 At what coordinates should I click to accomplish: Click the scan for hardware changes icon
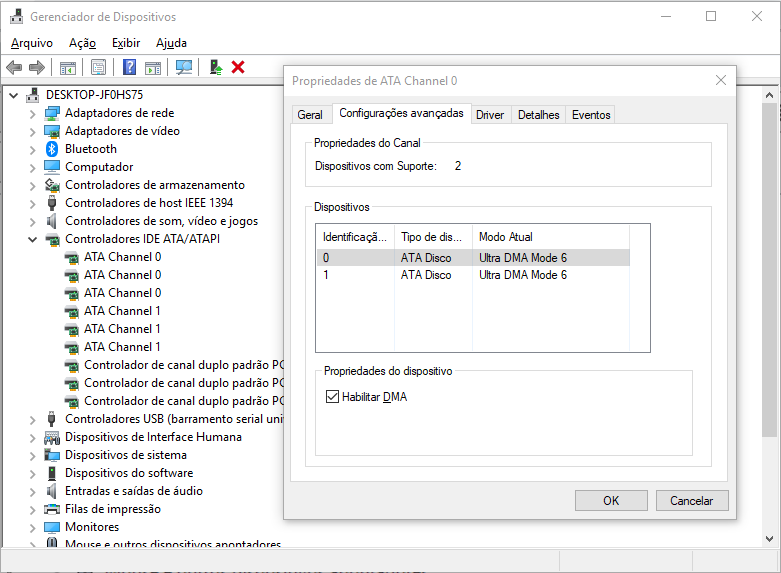click(x=184, y=67)
